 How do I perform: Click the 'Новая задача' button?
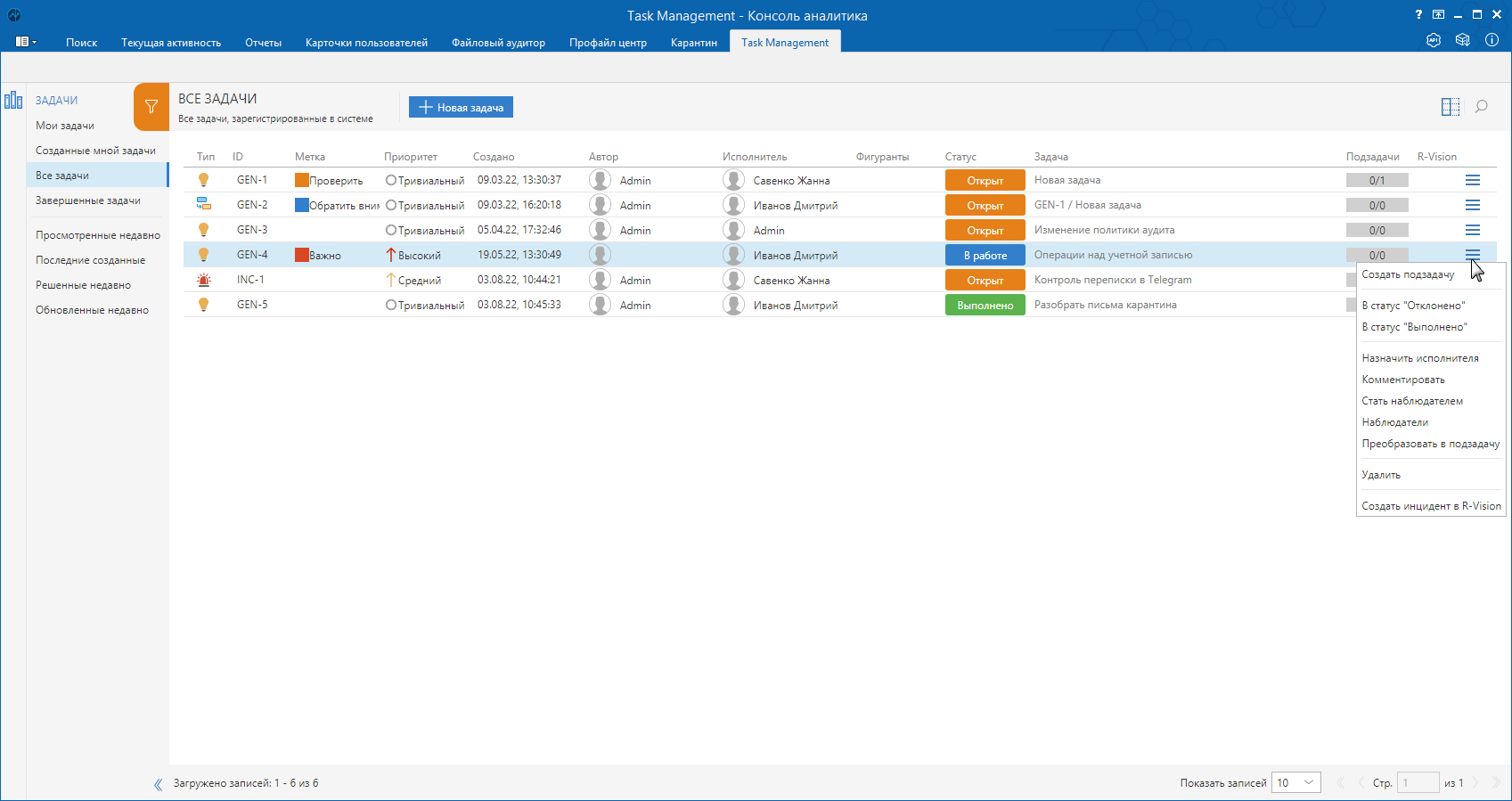pos(461,107)
